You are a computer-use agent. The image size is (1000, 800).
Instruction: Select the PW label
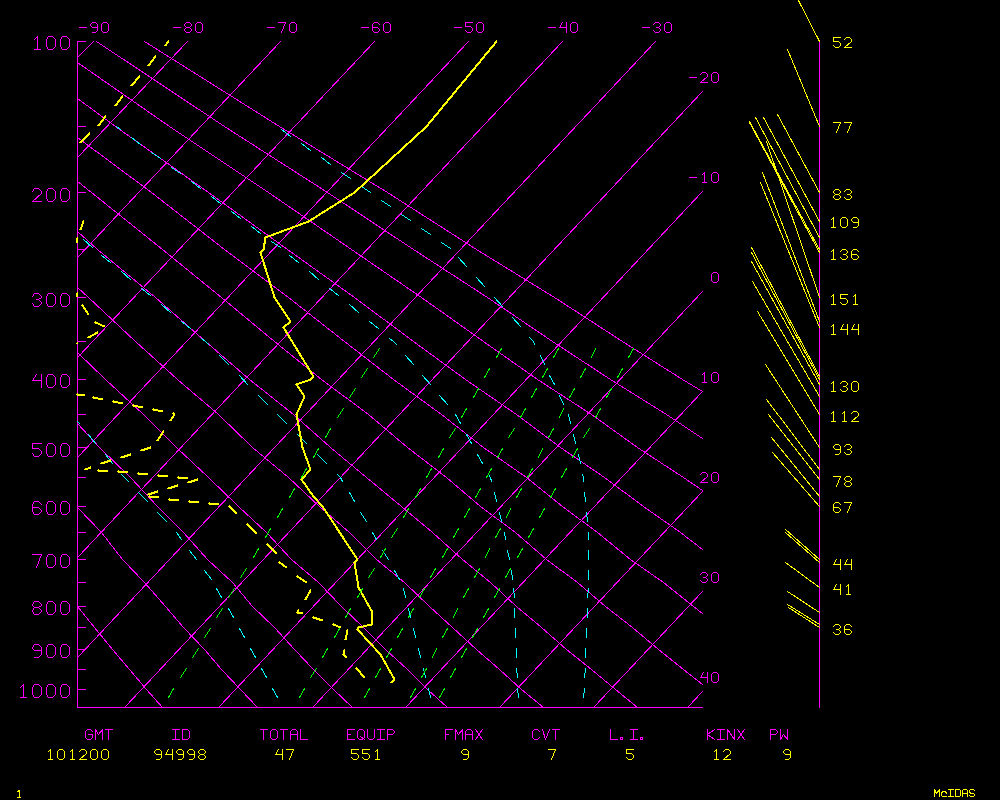[778, 735]
